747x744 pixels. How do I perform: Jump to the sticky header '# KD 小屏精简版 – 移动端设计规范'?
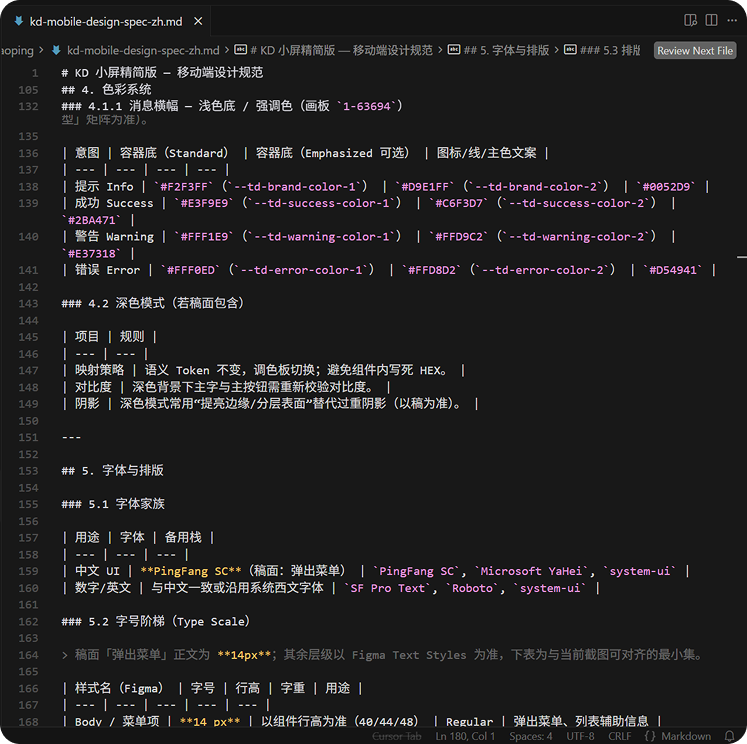[x=162, y=72]
